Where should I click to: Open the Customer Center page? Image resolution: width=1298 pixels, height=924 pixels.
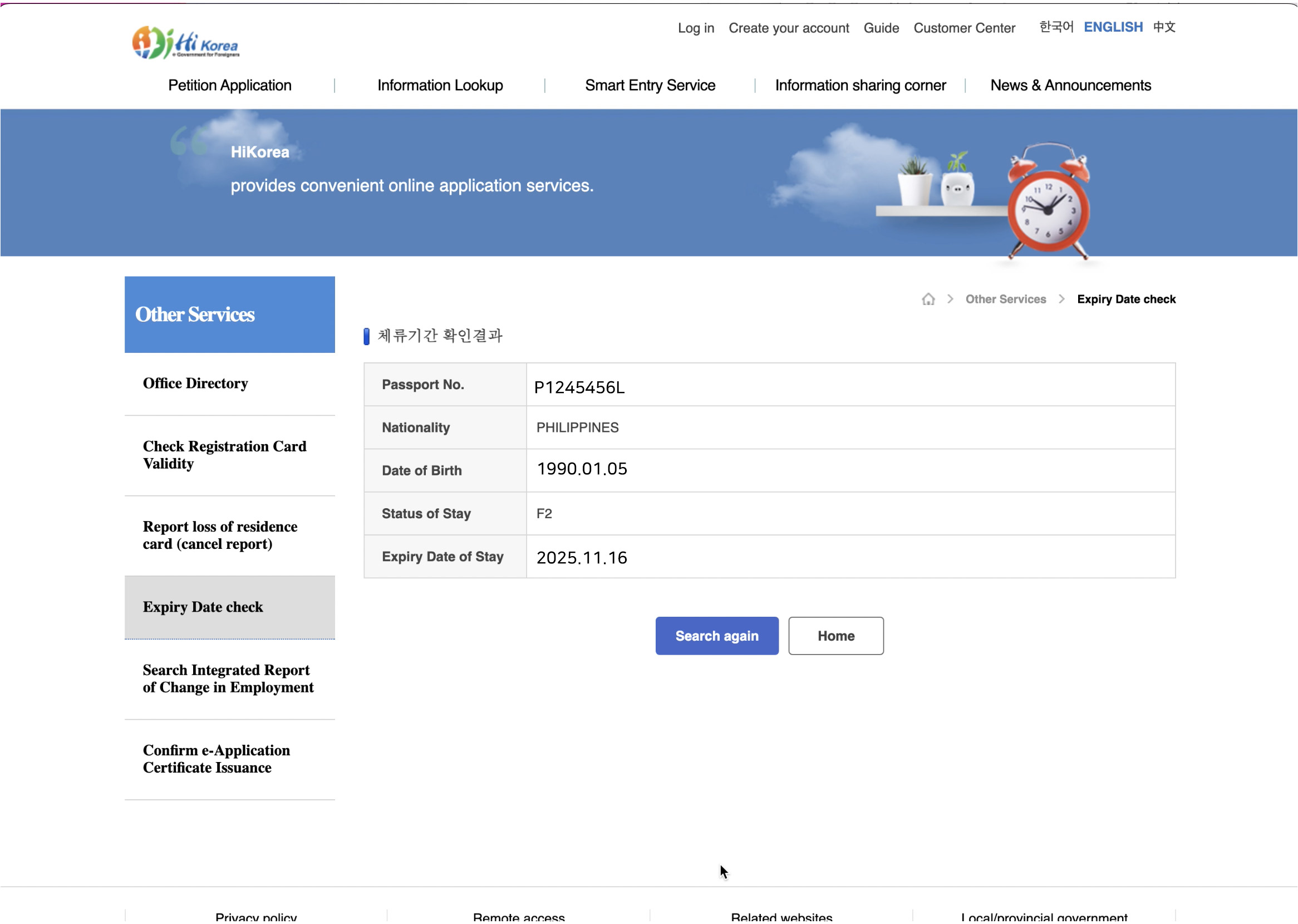click(x=963, y=28)
